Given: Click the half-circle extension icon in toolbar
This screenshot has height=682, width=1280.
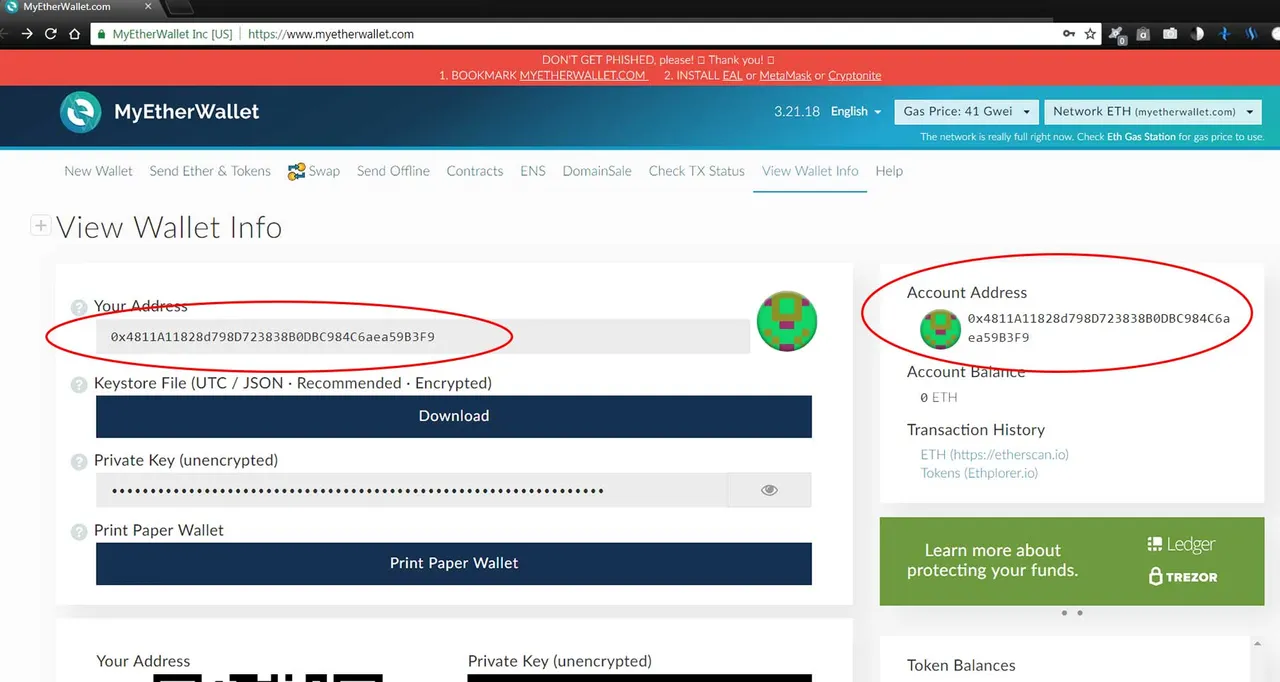Looking at the screenshot, I should coord(1197,34).
